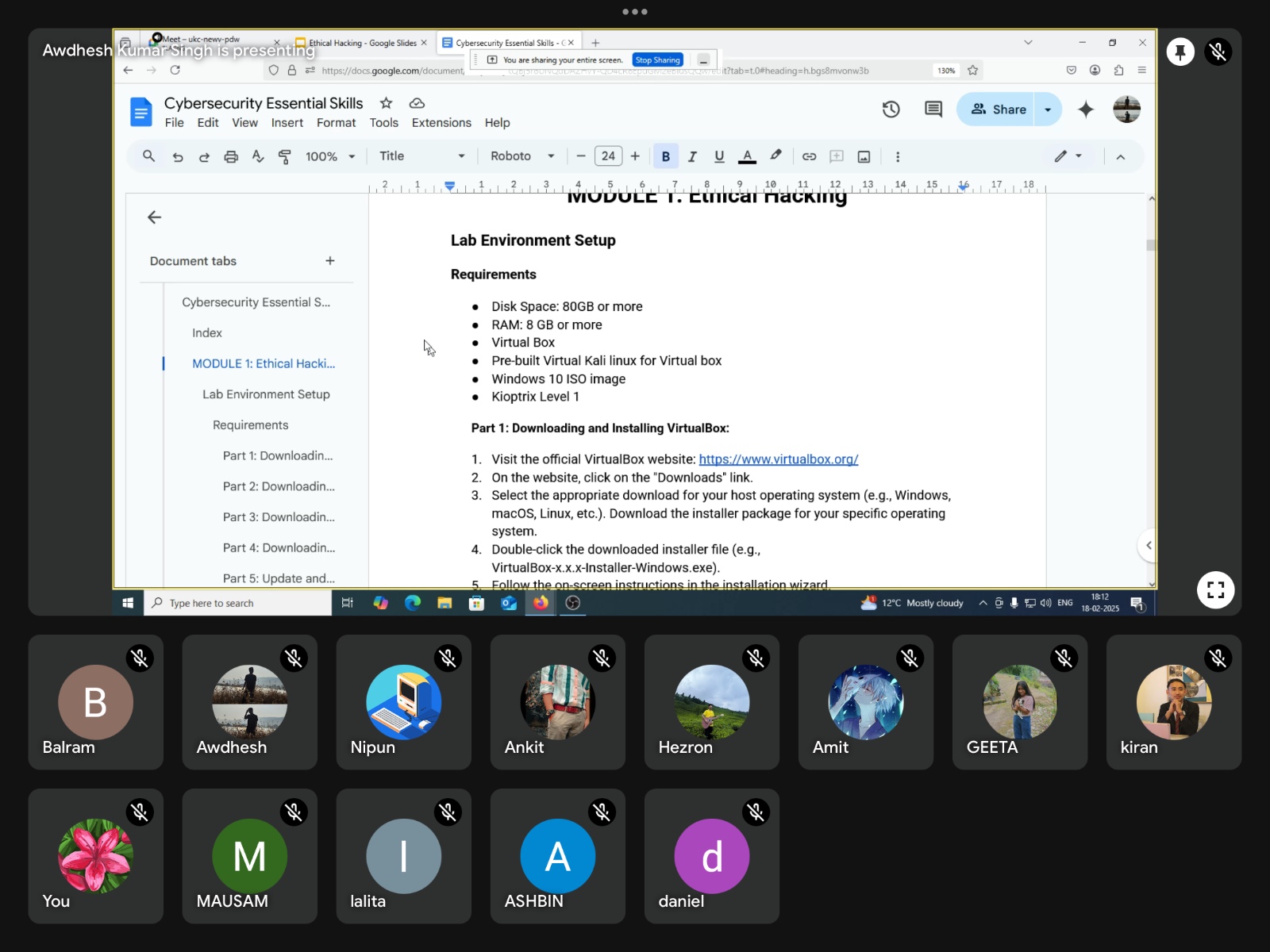The height and width of the screenshot is (952, 1270).
Task: Open the virtualbox.org hyperlink
Action: pos(778,459)
